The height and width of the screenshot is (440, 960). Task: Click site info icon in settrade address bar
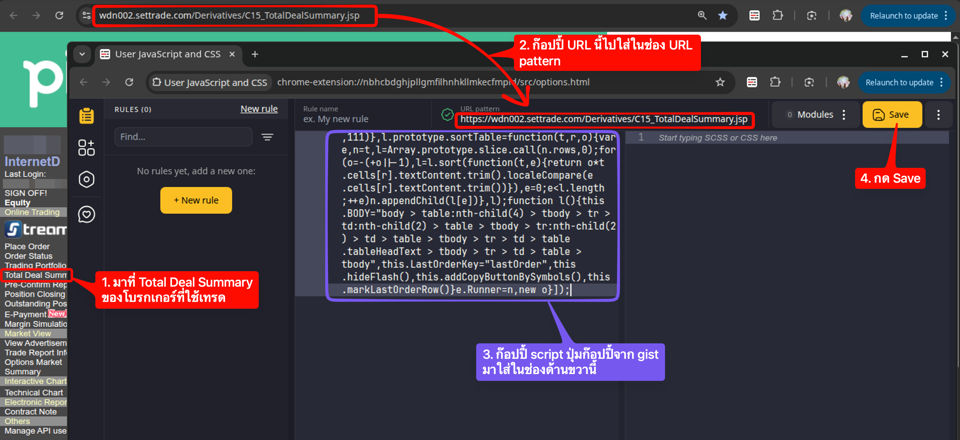(86, 15)
